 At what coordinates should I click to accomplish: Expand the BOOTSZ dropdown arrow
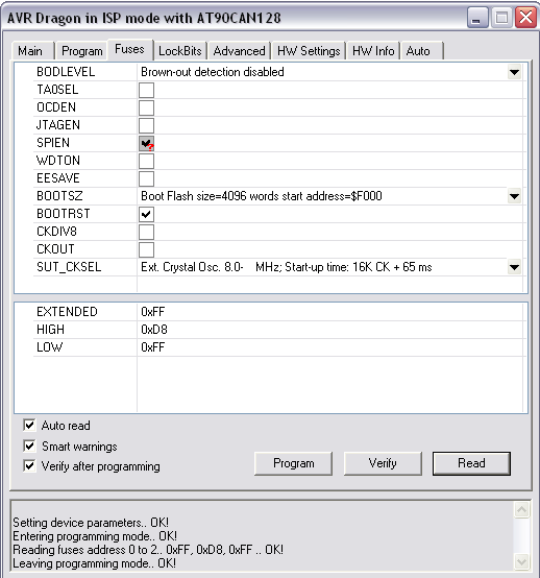click(x=514, y=196)
